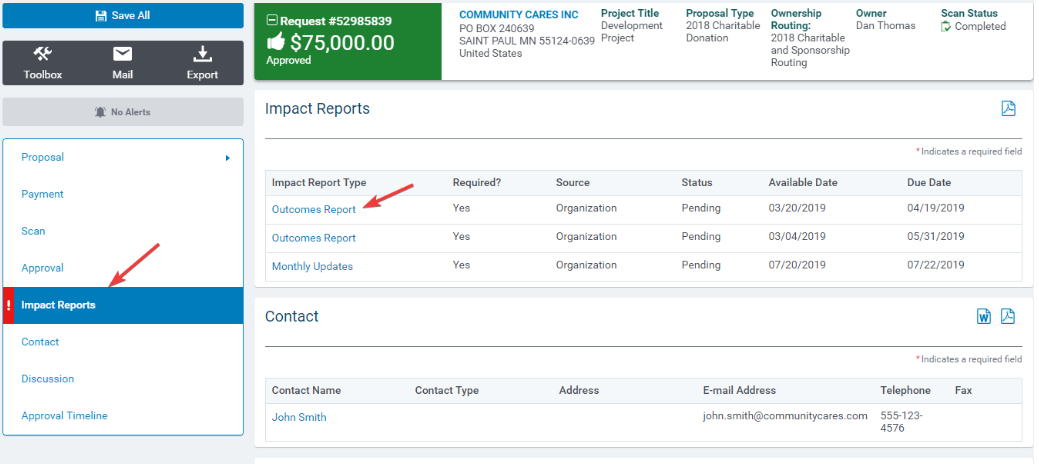Go to the Scan section
Screen dimensions: 1039x464
tap(33, 231)
